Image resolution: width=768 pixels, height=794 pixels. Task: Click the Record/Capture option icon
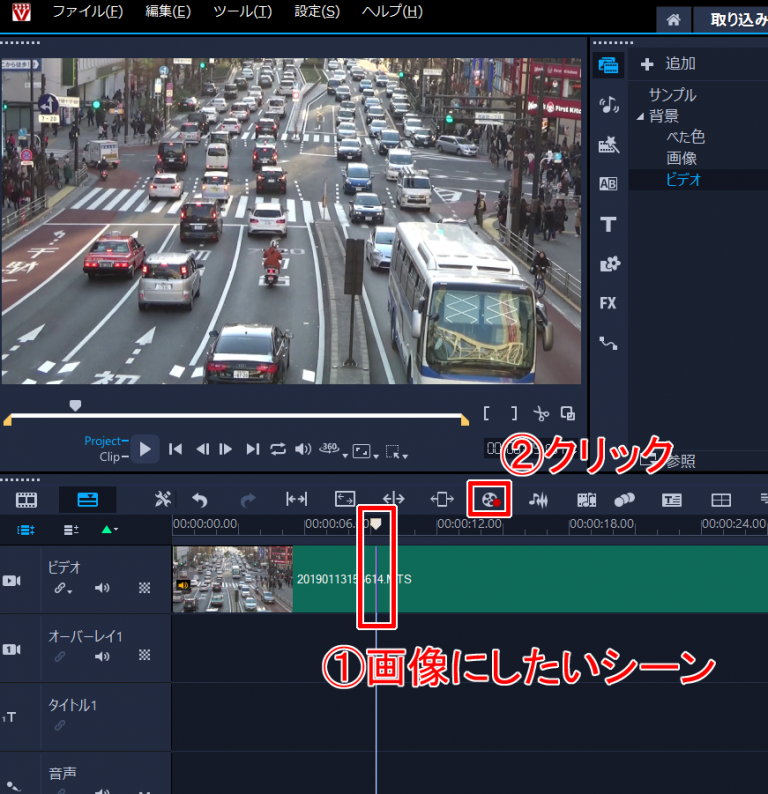coord(490,500)
